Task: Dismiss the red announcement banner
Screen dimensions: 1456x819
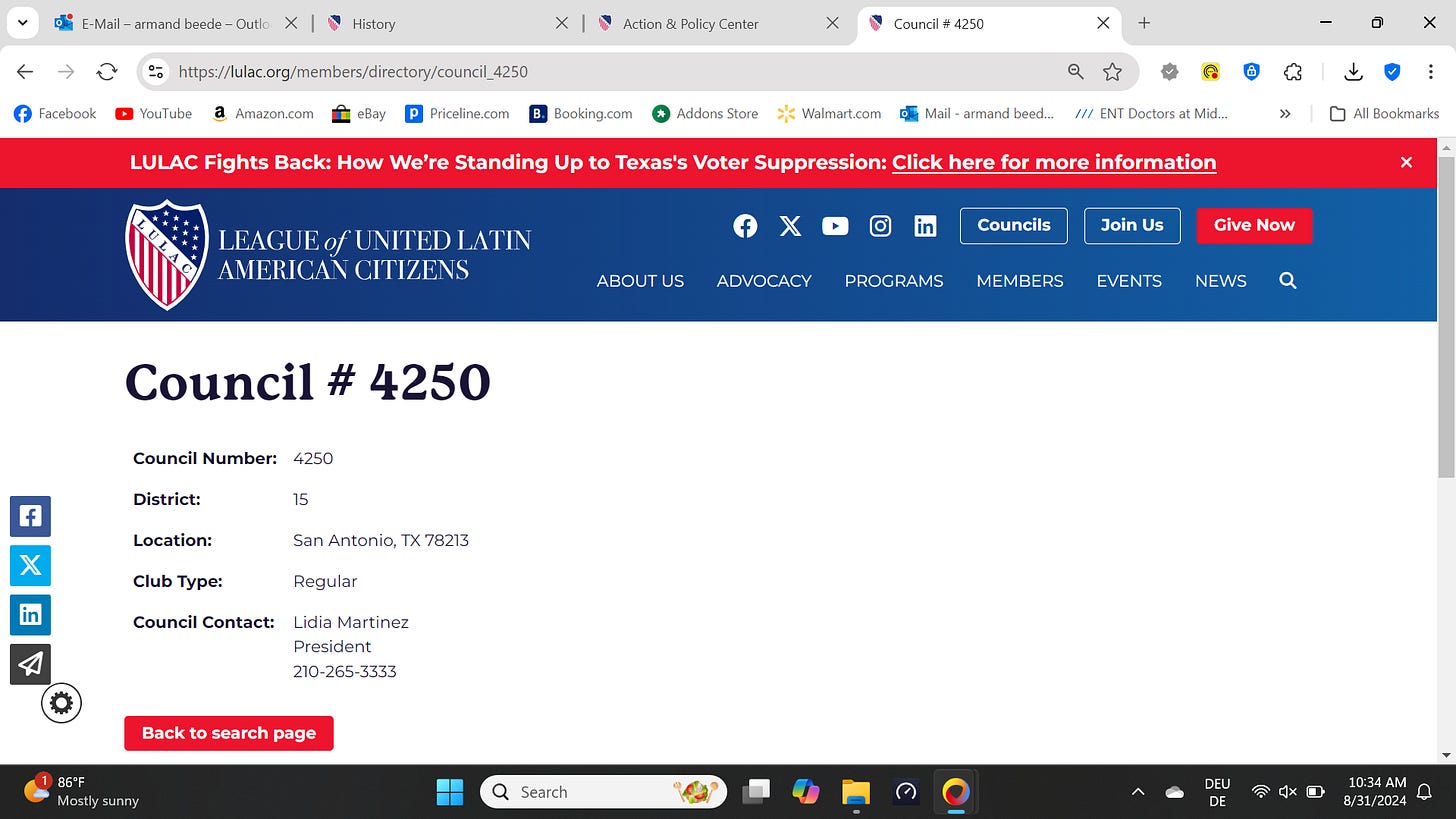Action: tap(1406, 162)
